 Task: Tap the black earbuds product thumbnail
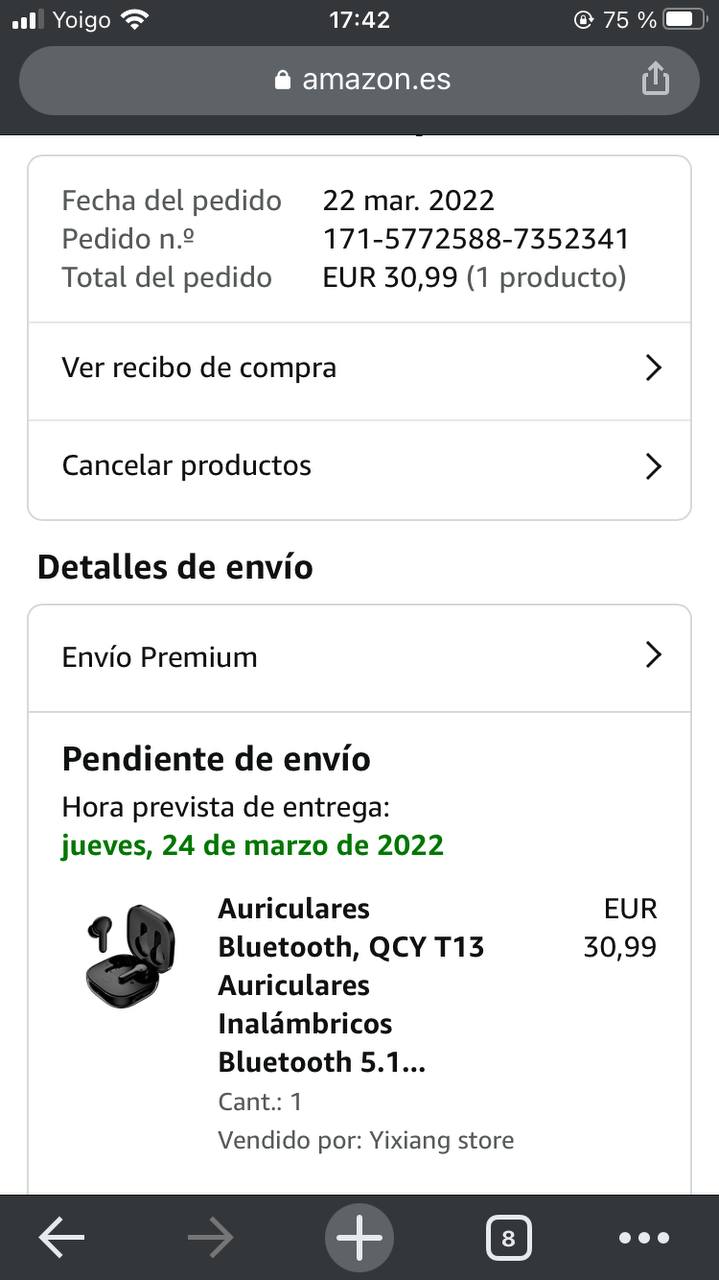[129, 955]
